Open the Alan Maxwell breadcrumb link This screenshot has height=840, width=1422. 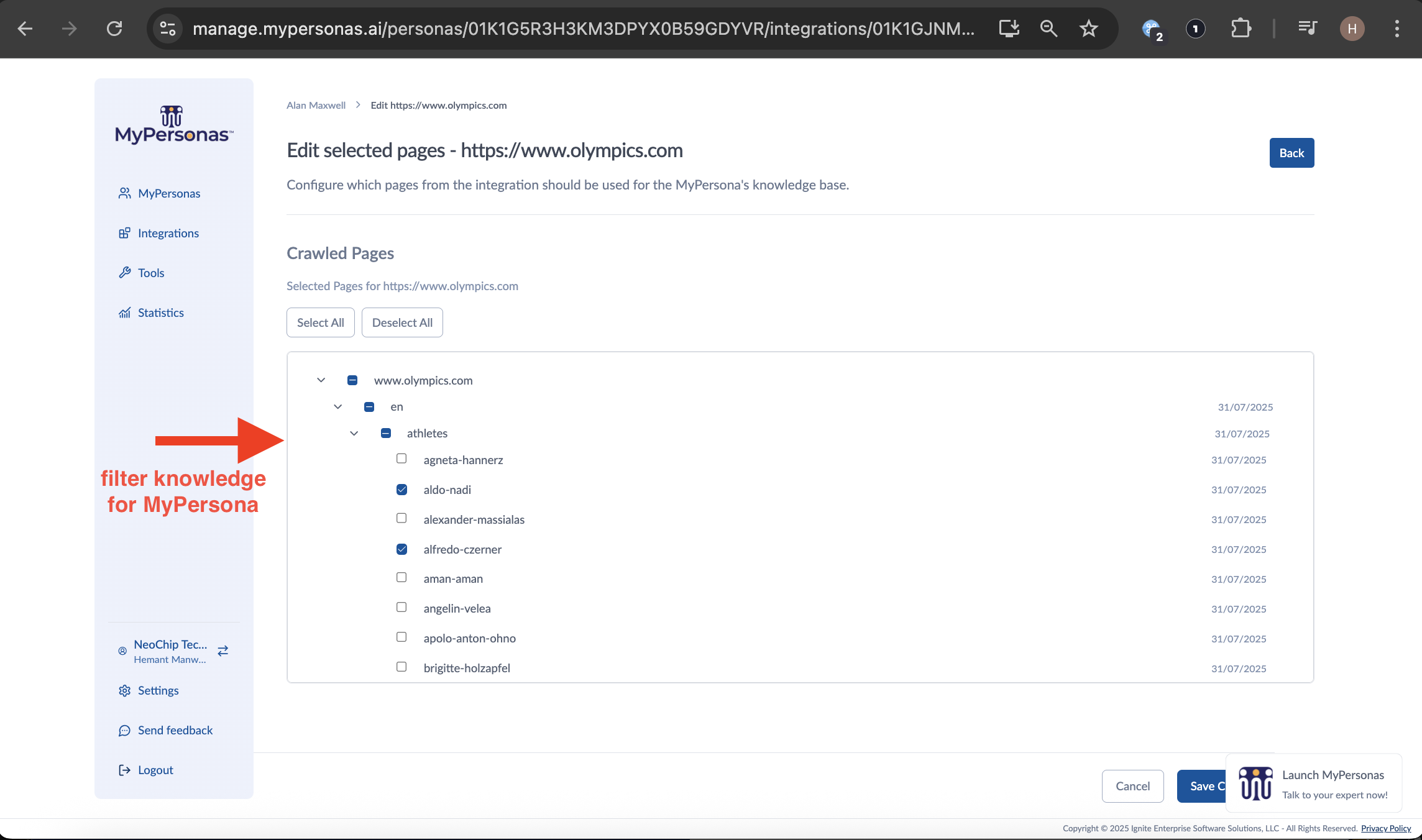pos(316,105)
